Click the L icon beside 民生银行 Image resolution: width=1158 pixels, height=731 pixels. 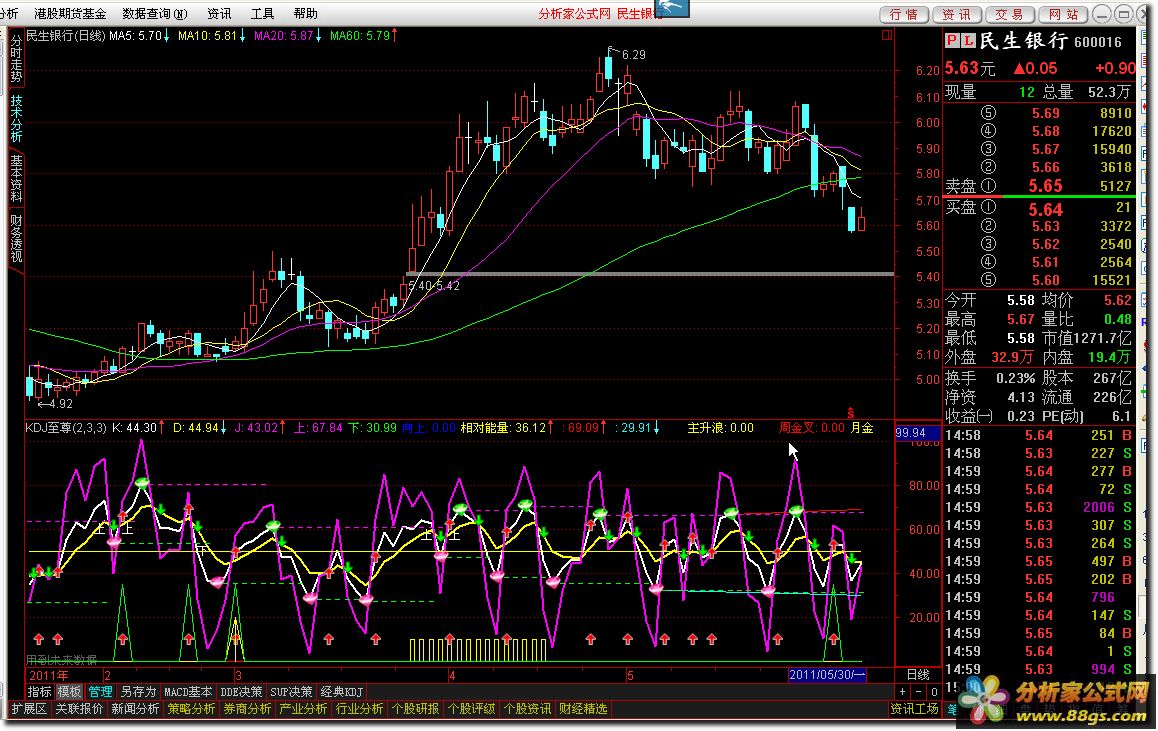click(x=968, y=41)
